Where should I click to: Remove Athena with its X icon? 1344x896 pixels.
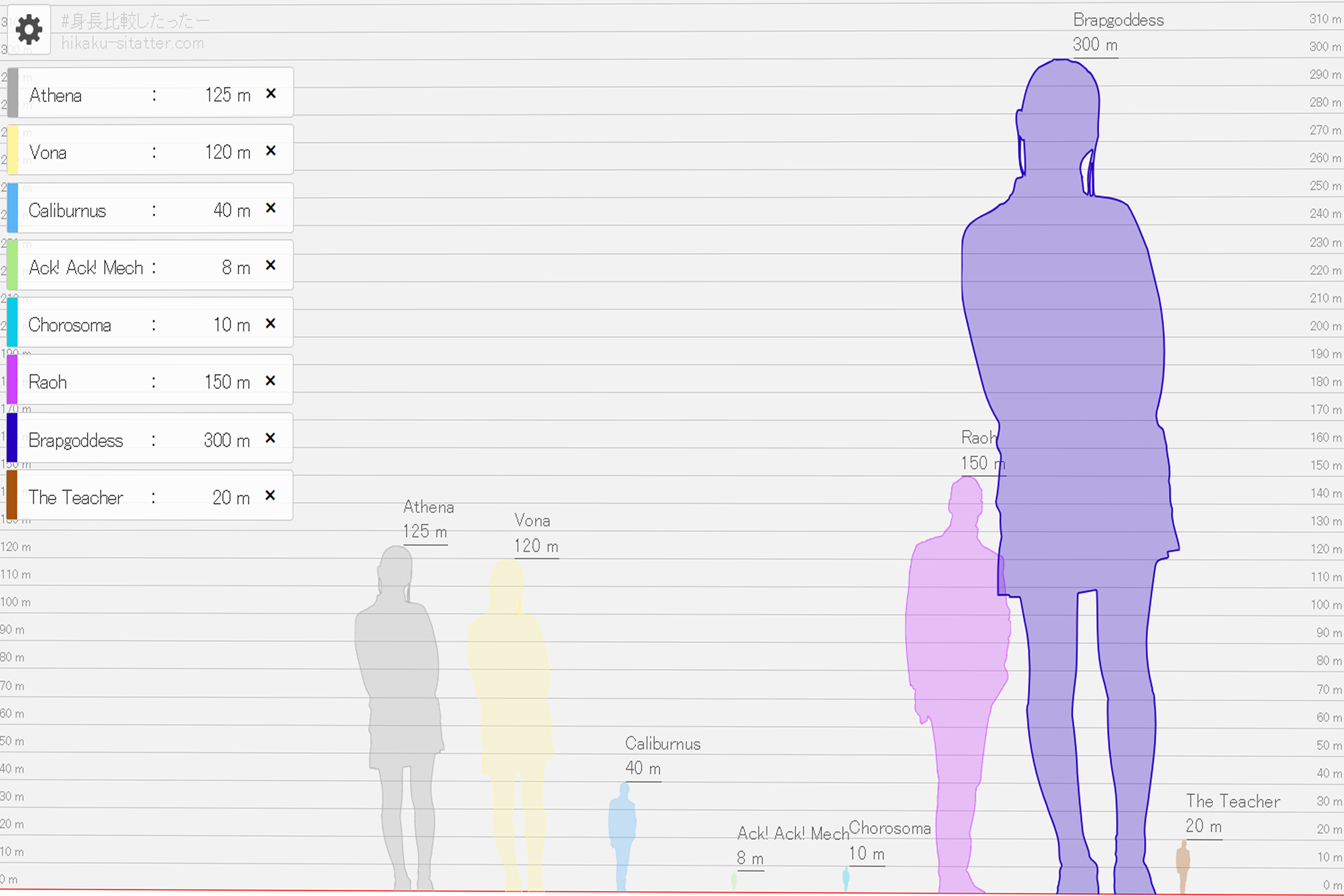click(271, 93)
